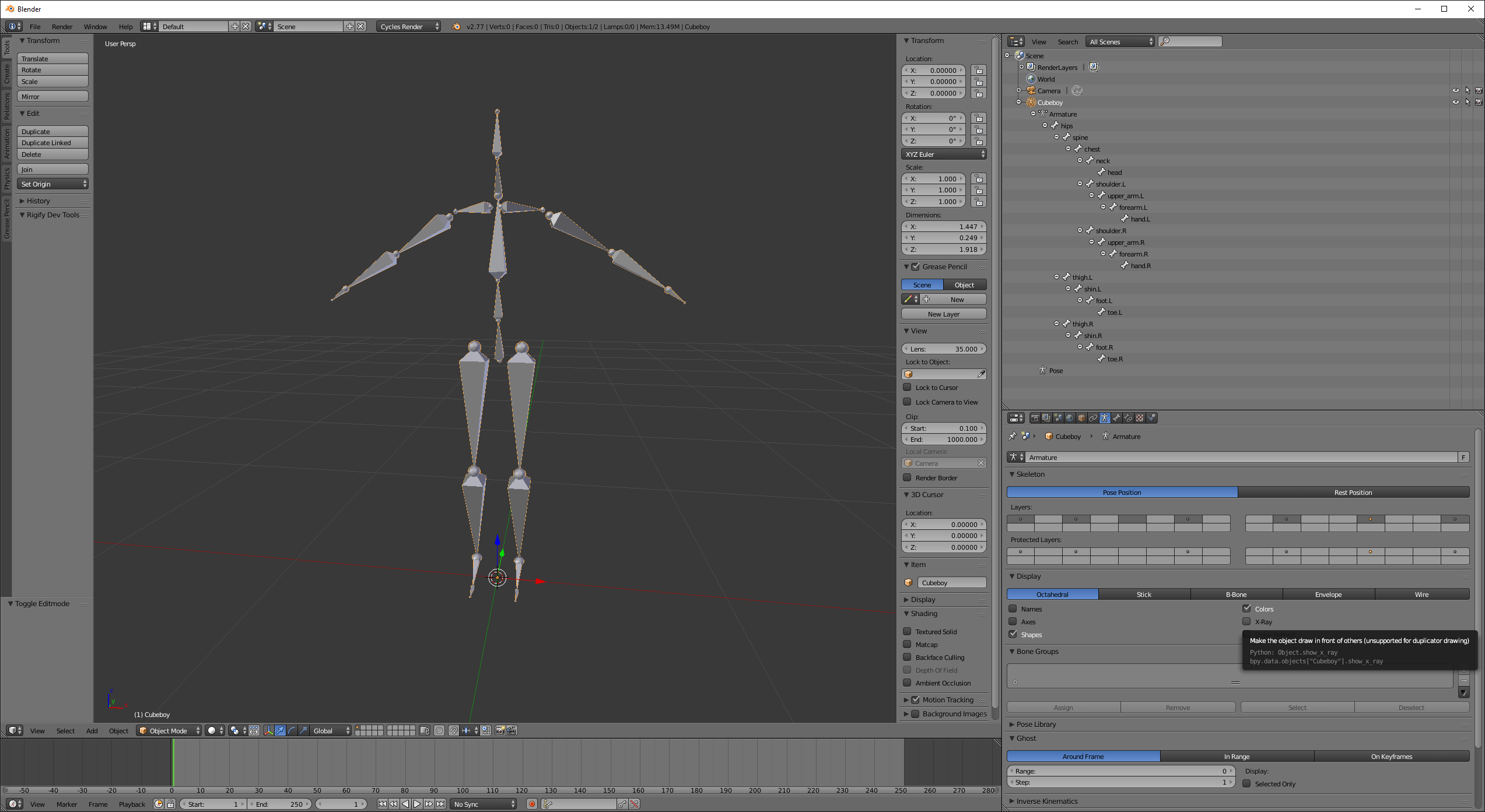The height and width of the screenshot is (812, 1485).
Task: Open the Render properties camera tab
Action: 1035,418
